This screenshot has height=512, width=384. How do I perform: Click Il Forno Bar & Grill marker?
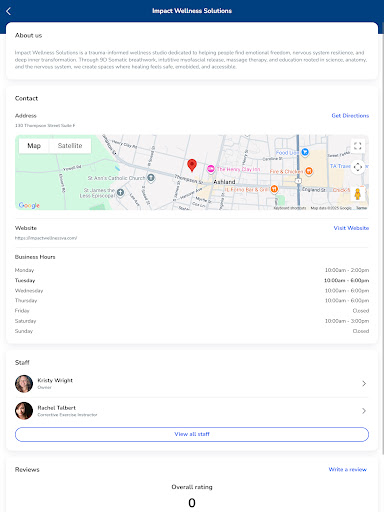point(274,189)
